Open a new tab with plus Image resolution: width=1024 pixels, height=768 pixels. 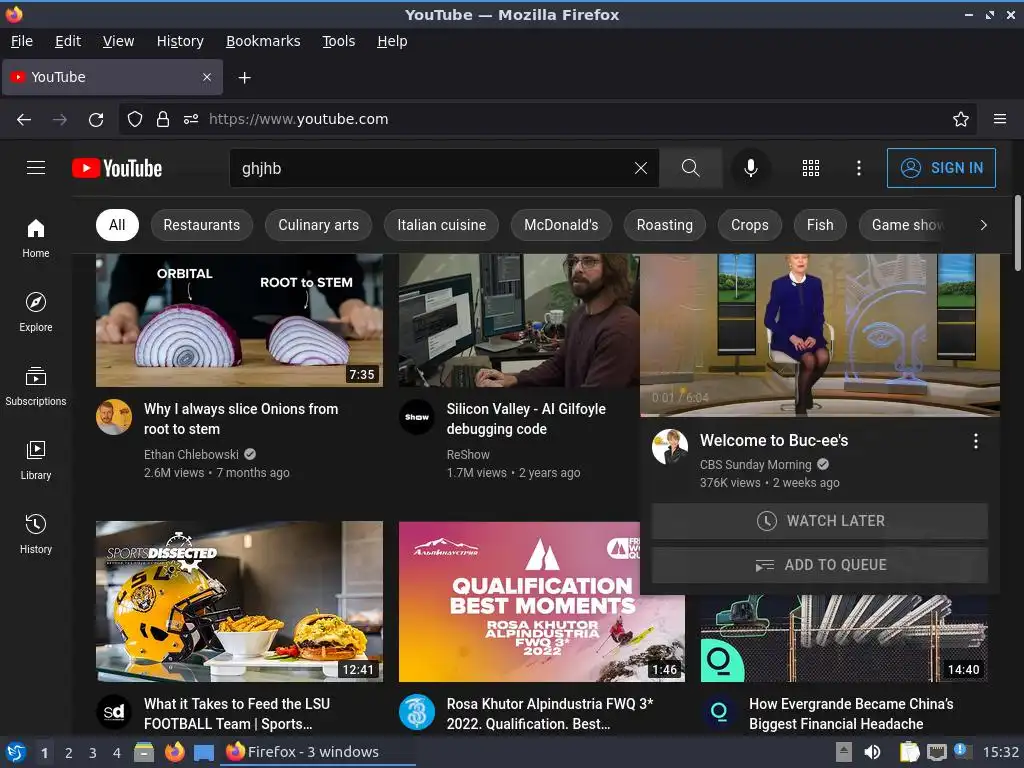244,78
